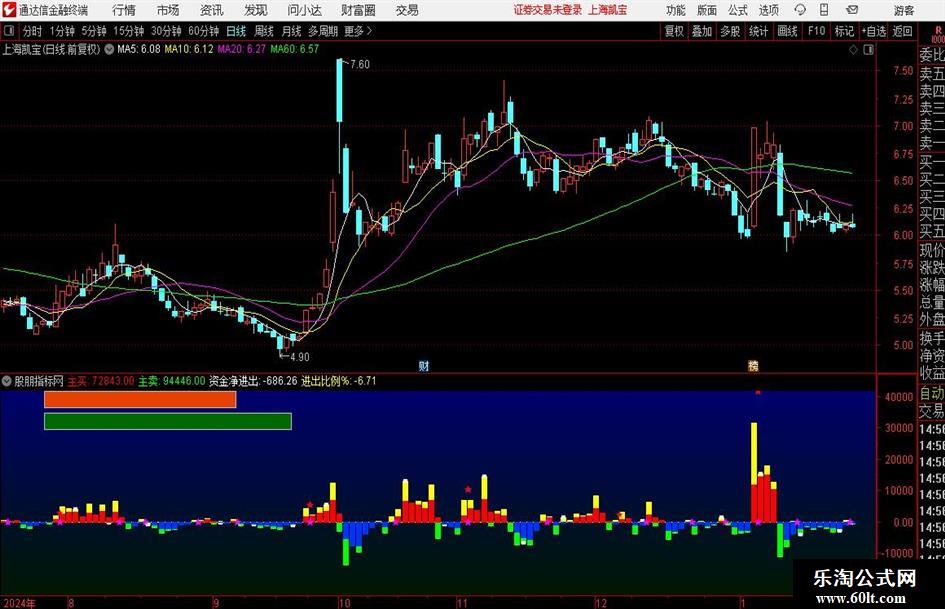Click the 叠加 overlay button
This screenshot has width=945, height=609.
pyautogui.click(x=702, y=31)
